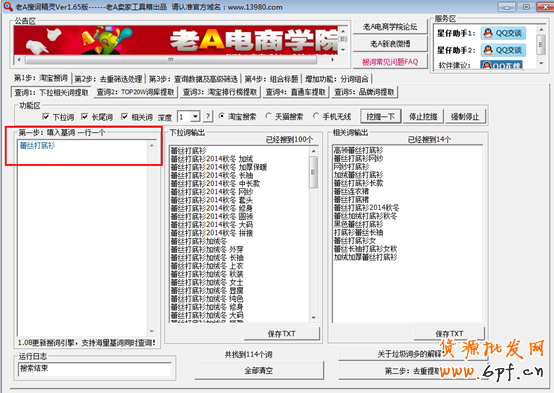Switch to tab 增加功能：分词组合
554x393 pixels.
[337, 79]
